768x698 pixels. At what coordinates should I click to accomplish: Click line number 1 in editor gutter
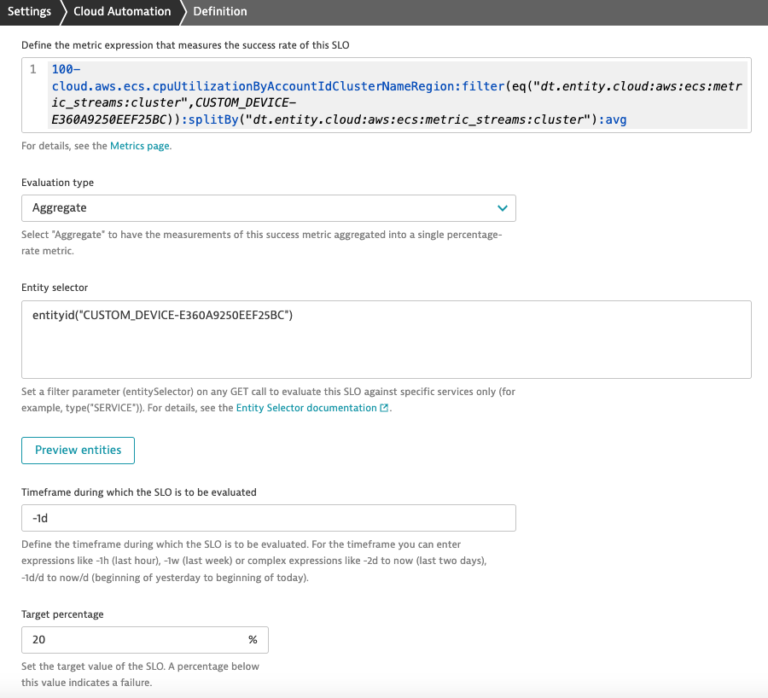pyautogui.click(x=33, y=69)
